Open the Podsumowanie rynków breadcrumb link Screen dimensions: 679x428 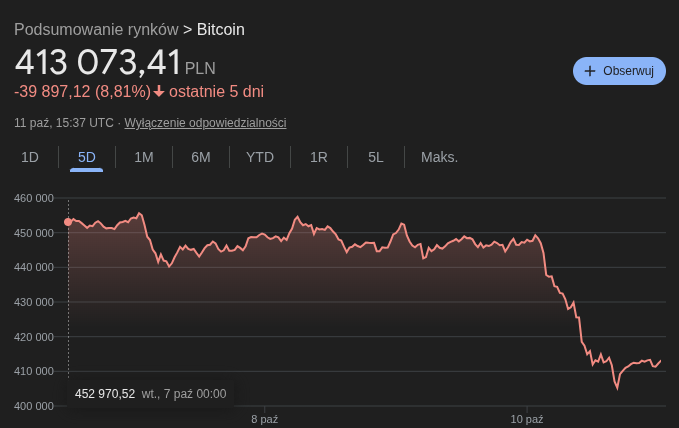coord(96,29)
